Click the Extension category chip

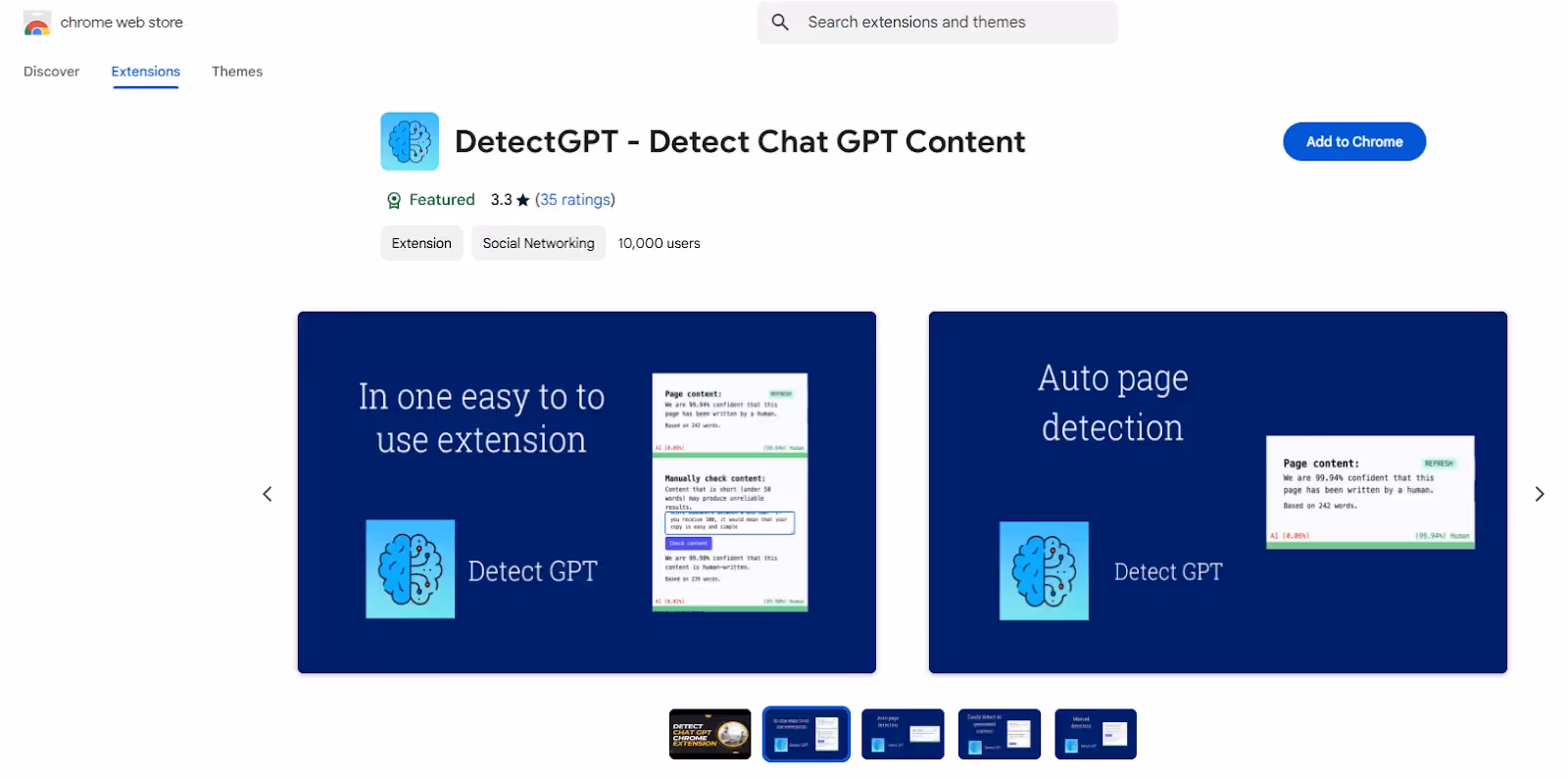click(x=421, y=243)
